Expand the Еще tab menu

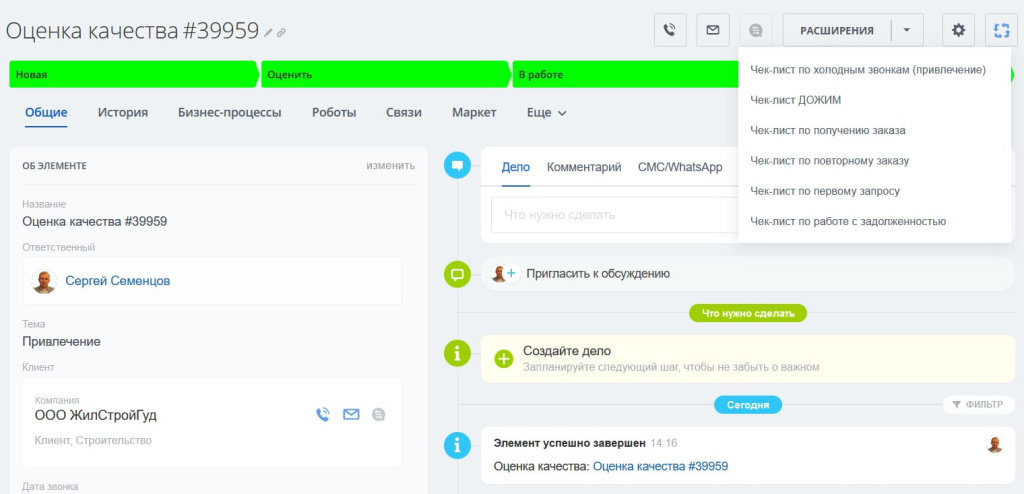[x=546, y=113]
